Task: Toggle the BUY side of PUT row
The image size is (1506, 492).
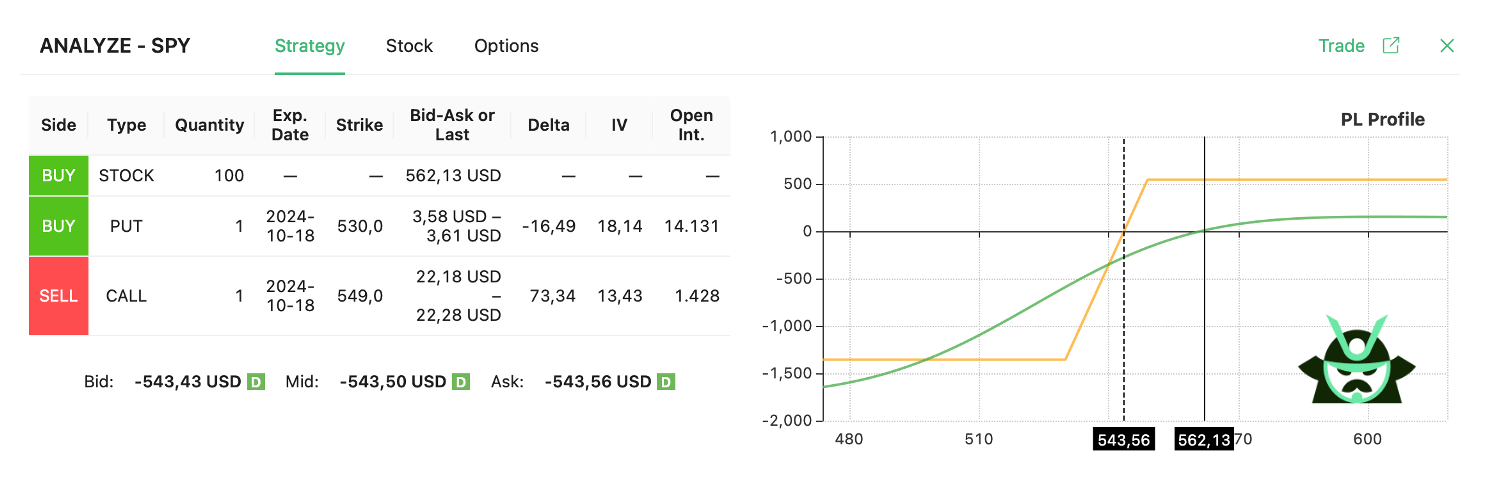Action: click(59, 226)
